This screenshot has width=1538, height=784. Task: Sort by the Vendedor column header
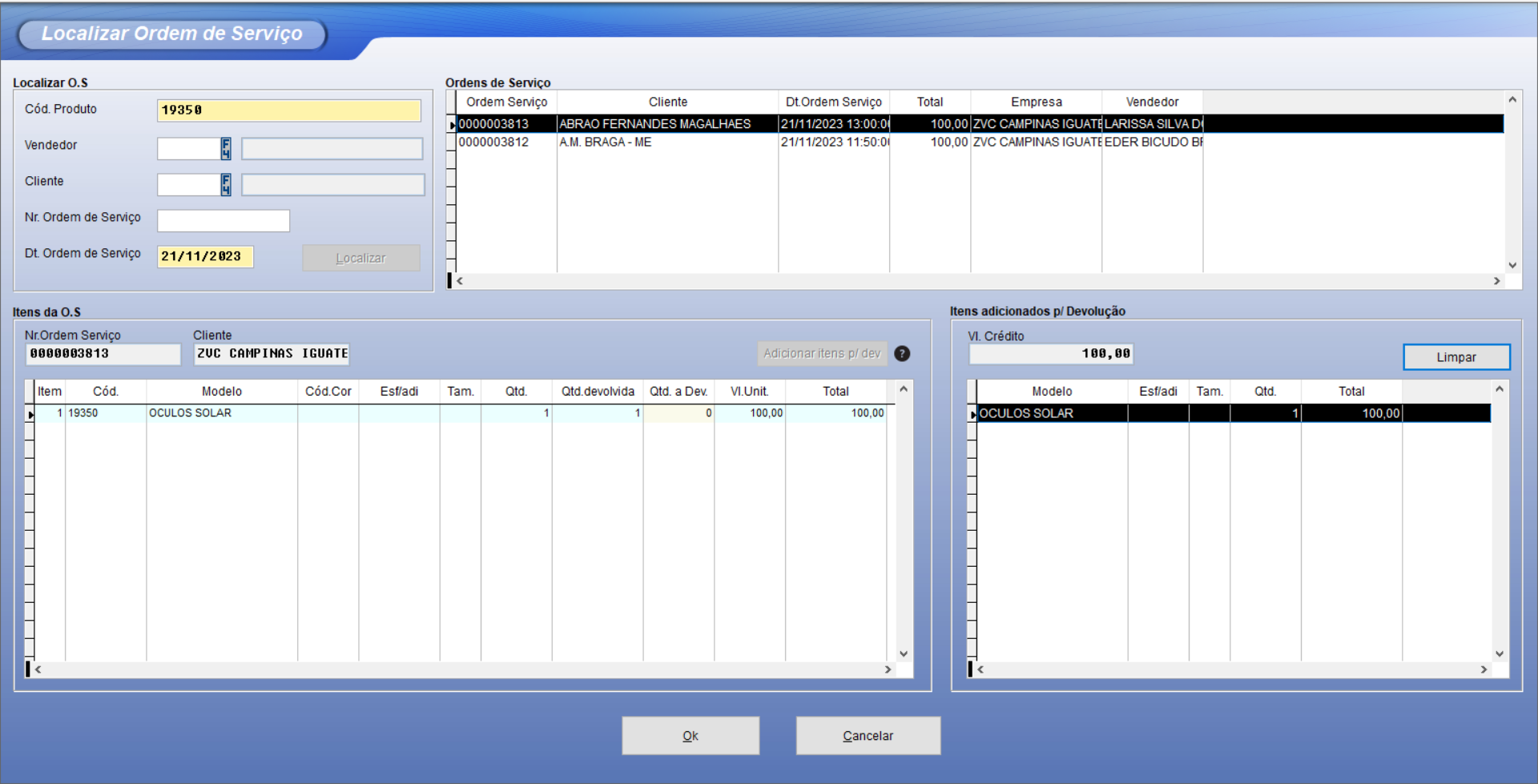(x=1151, y=102)
